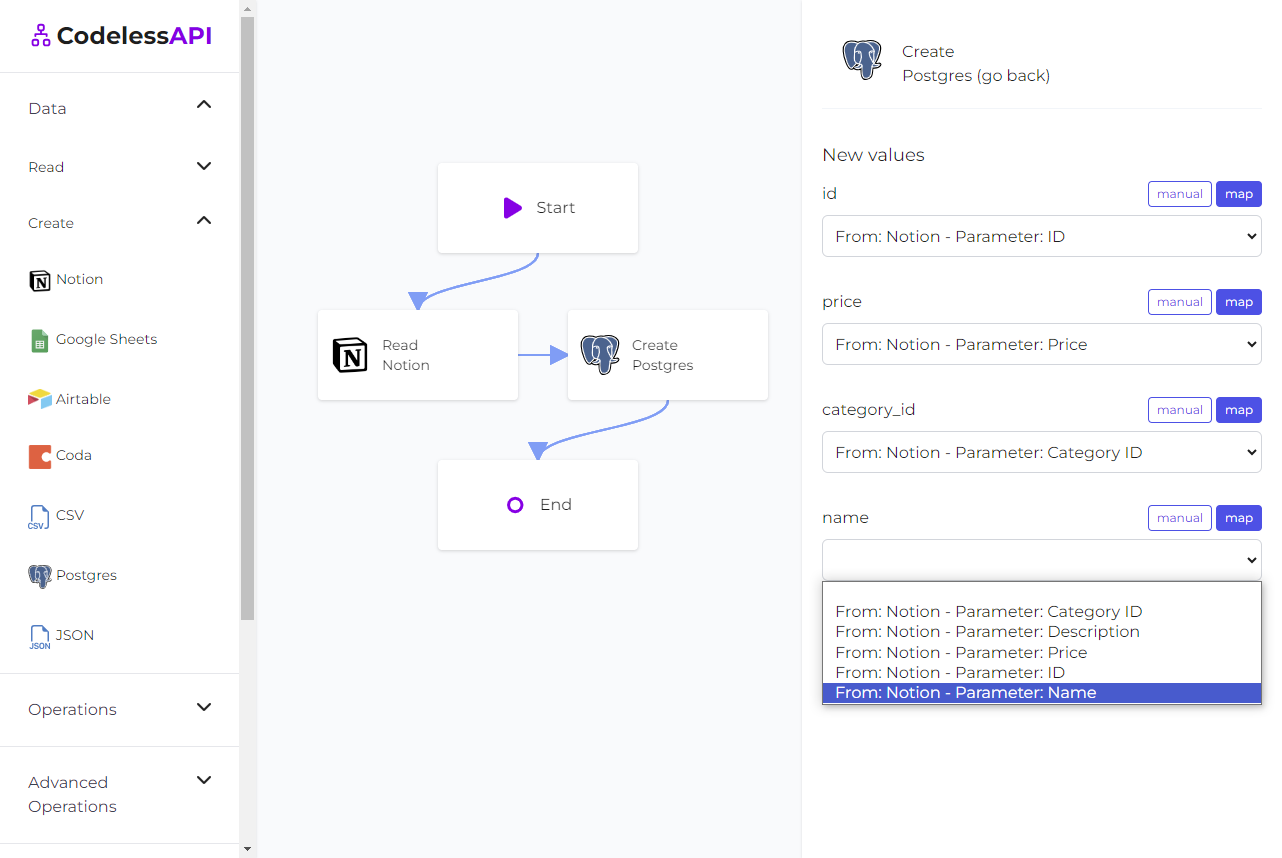Switch category_id field to map mode
Screen dimensions: 1282x858
pyautogui.click(x=1239, y=410)
